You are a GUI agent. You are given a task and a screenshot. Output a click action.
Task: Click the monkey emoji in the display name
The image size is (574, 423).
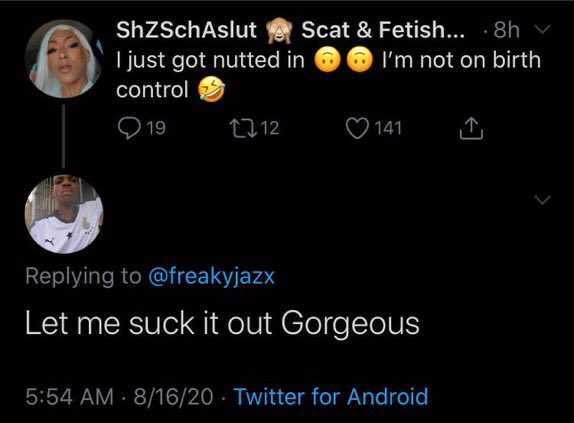pyautogui.click(x=279, y=31)
